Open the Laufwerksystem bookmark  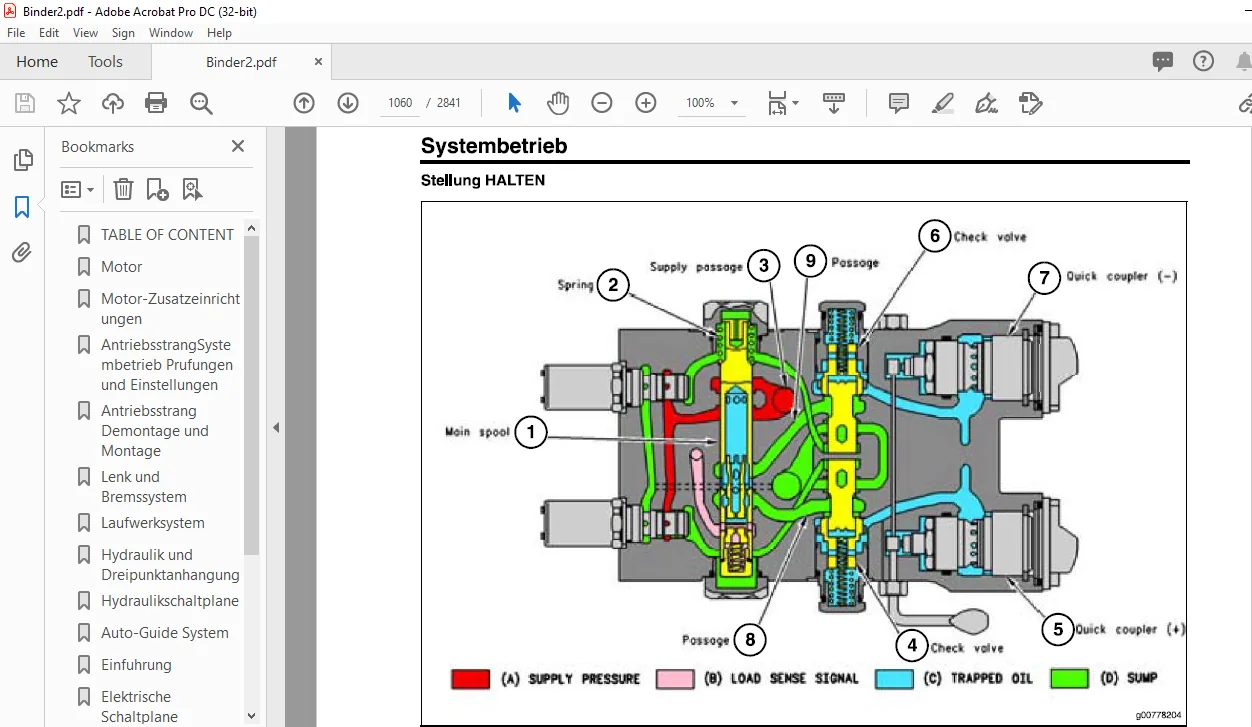(152, 522)
